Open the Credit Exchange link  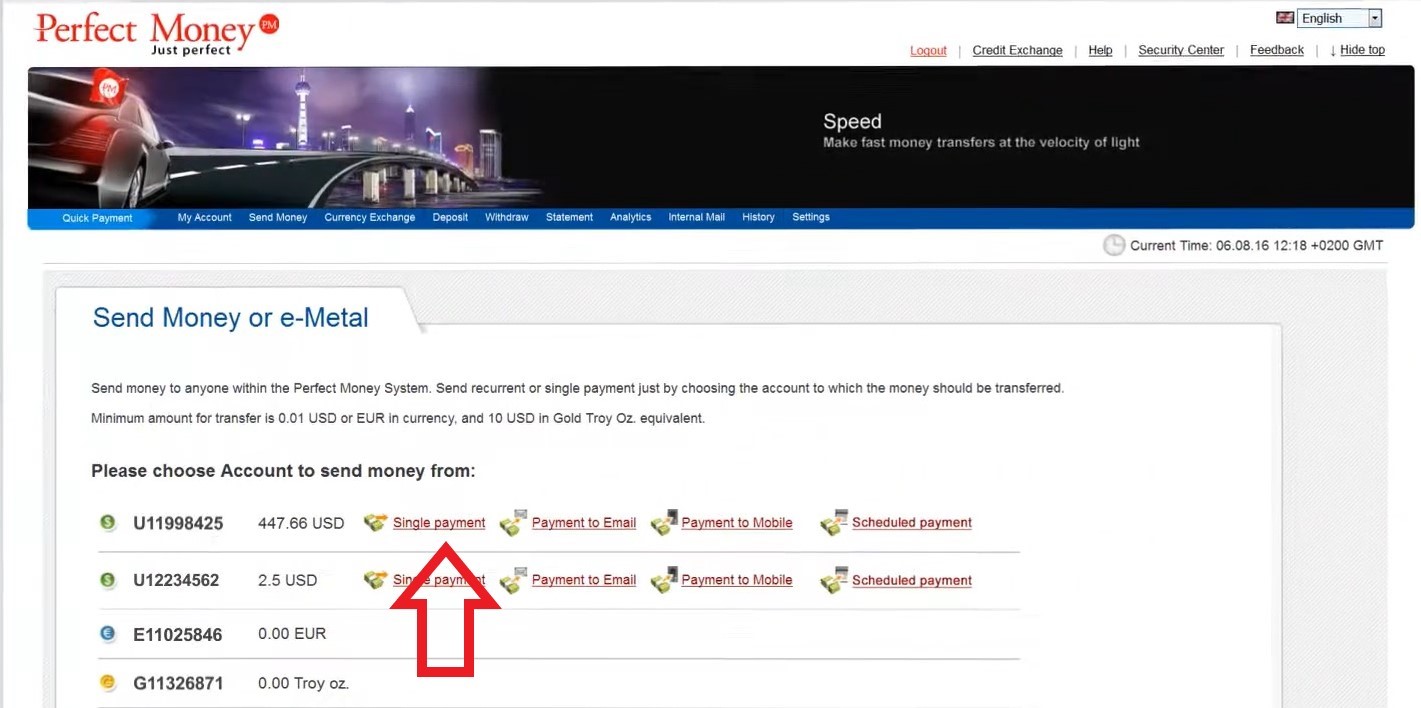coord(1018,50)
